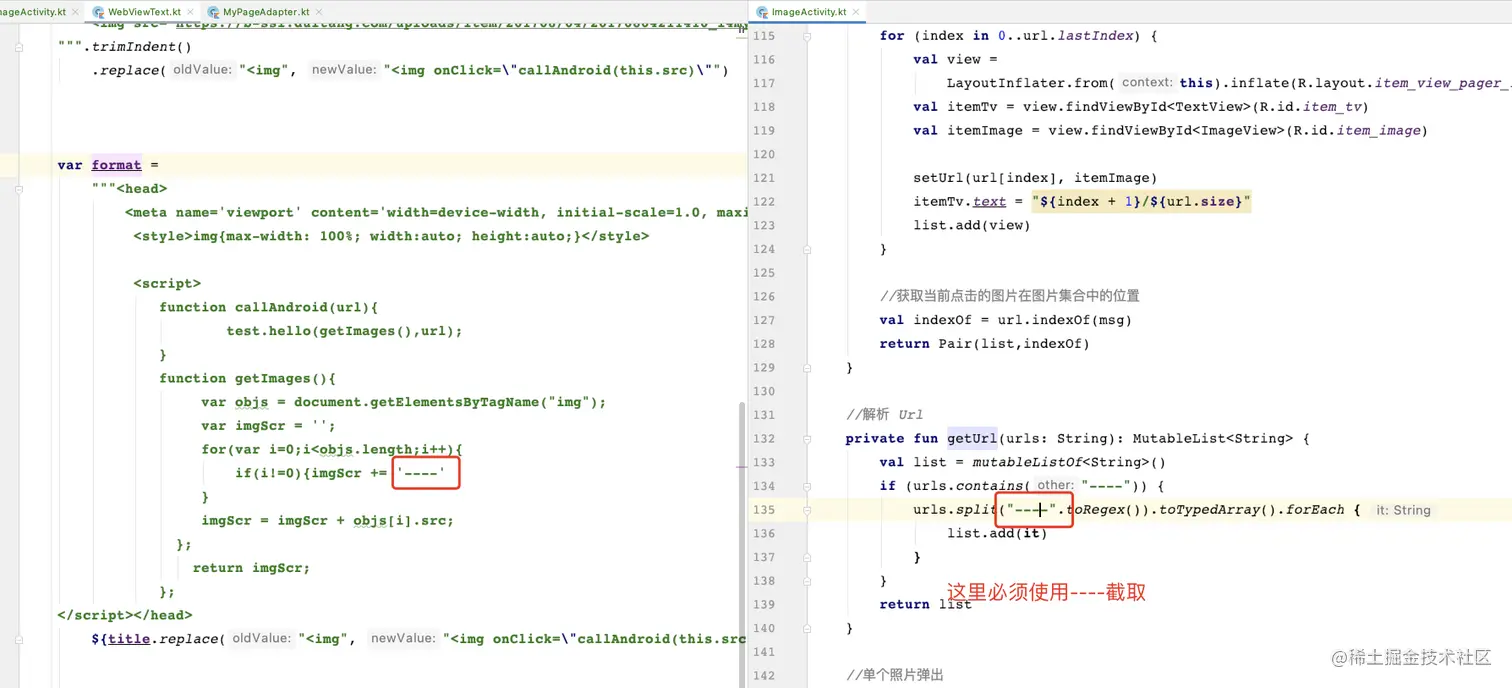This screenshot has width=1512, height=688.
Task: Click the "<meta name='viewport'" line
Action: (x=435, y=212)
